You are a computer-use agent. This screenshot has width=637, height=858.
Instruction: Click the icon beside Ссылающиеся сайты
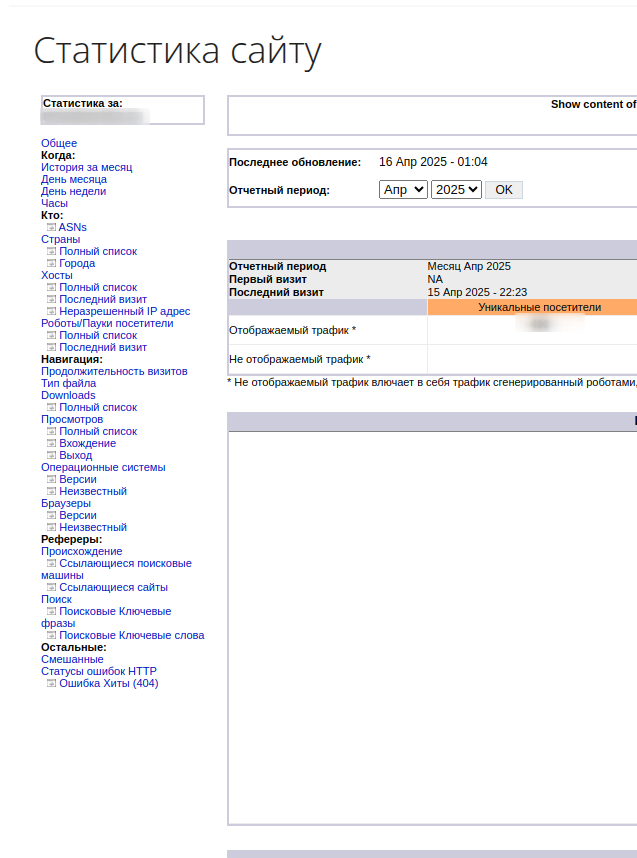click(x=51, y=587)
